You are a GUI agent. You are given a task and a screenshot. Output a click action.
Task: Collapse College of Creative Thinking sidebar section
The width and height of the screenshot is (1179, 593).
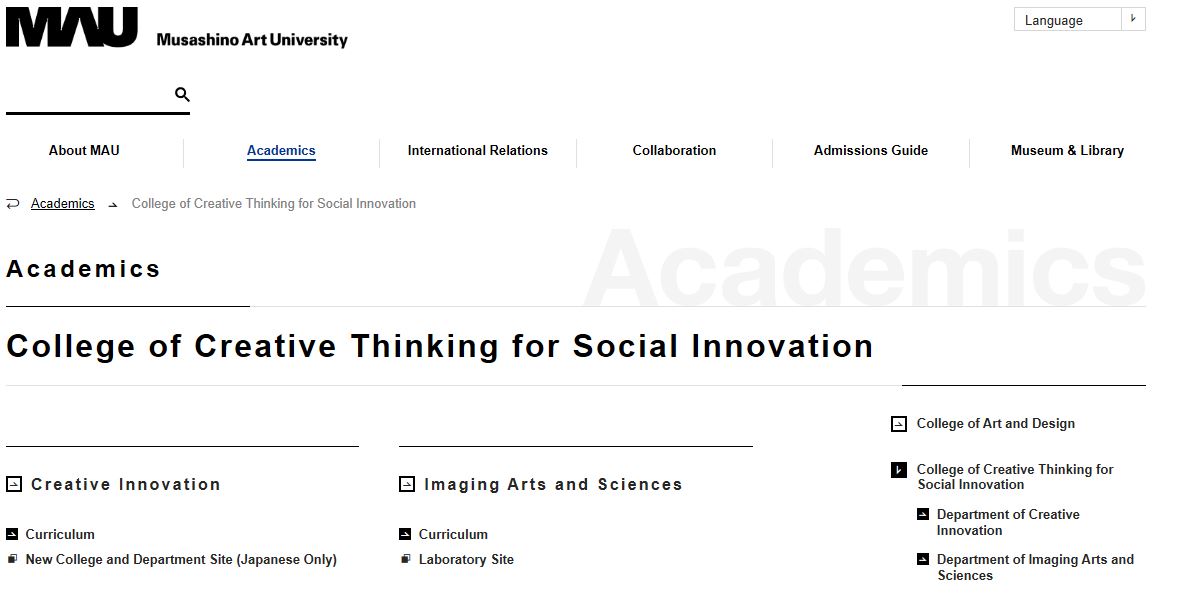tap(899, 470)
